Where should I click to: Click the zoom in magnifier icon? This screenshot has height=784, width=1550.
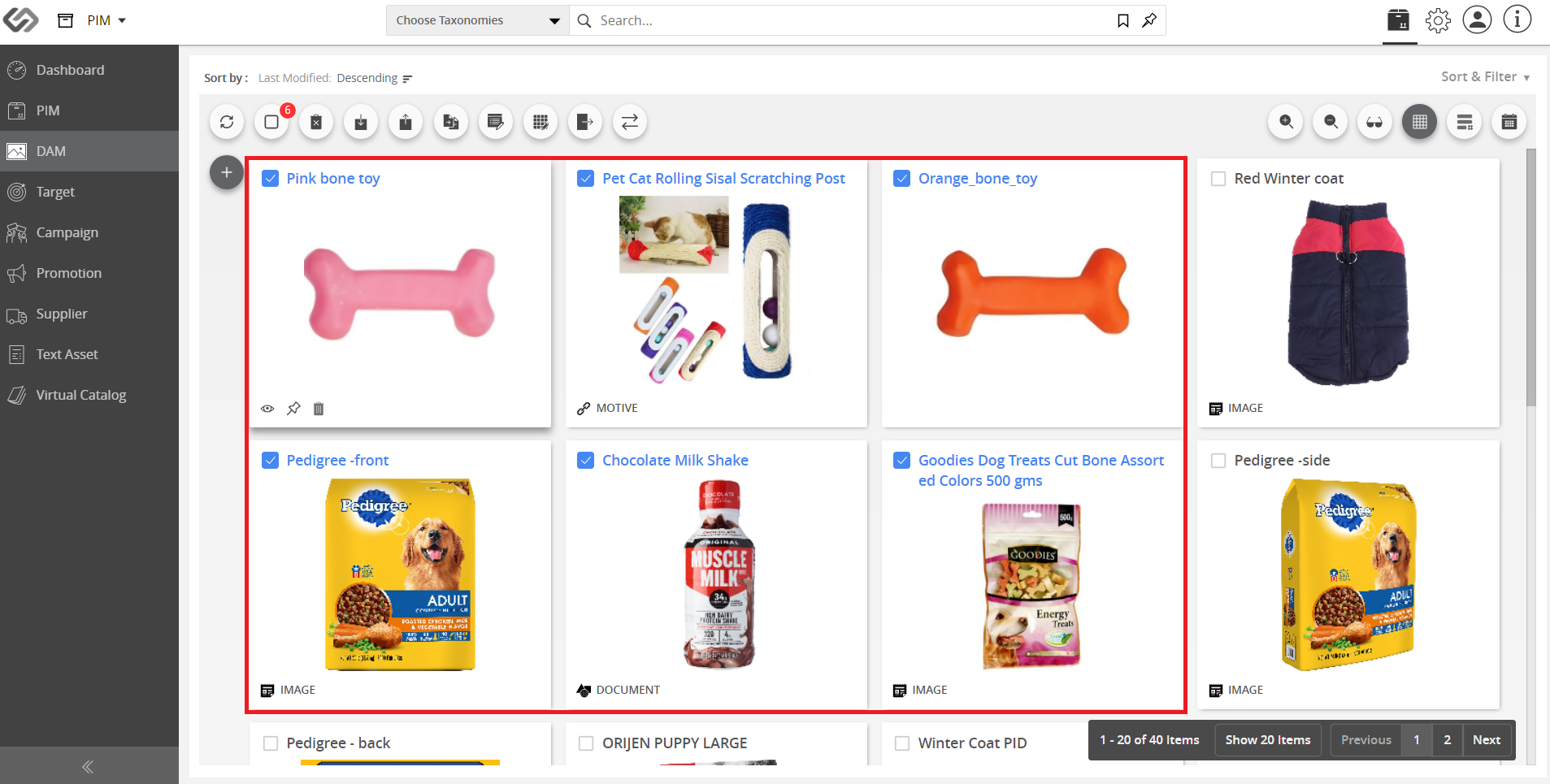(1286, 122)
